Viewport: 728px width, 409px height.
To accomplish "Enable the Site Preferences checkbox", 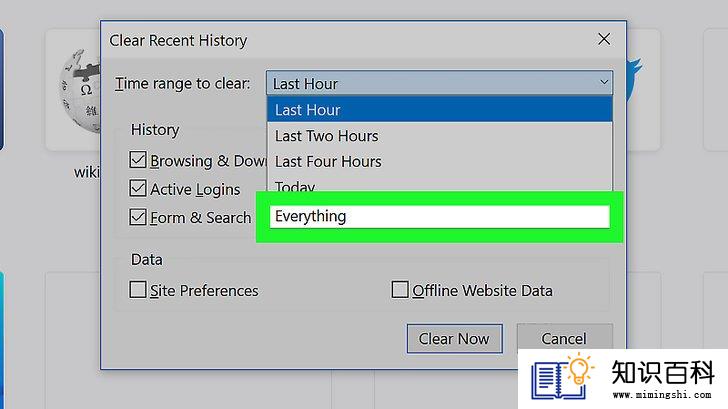I will click(x=138, y=290).
